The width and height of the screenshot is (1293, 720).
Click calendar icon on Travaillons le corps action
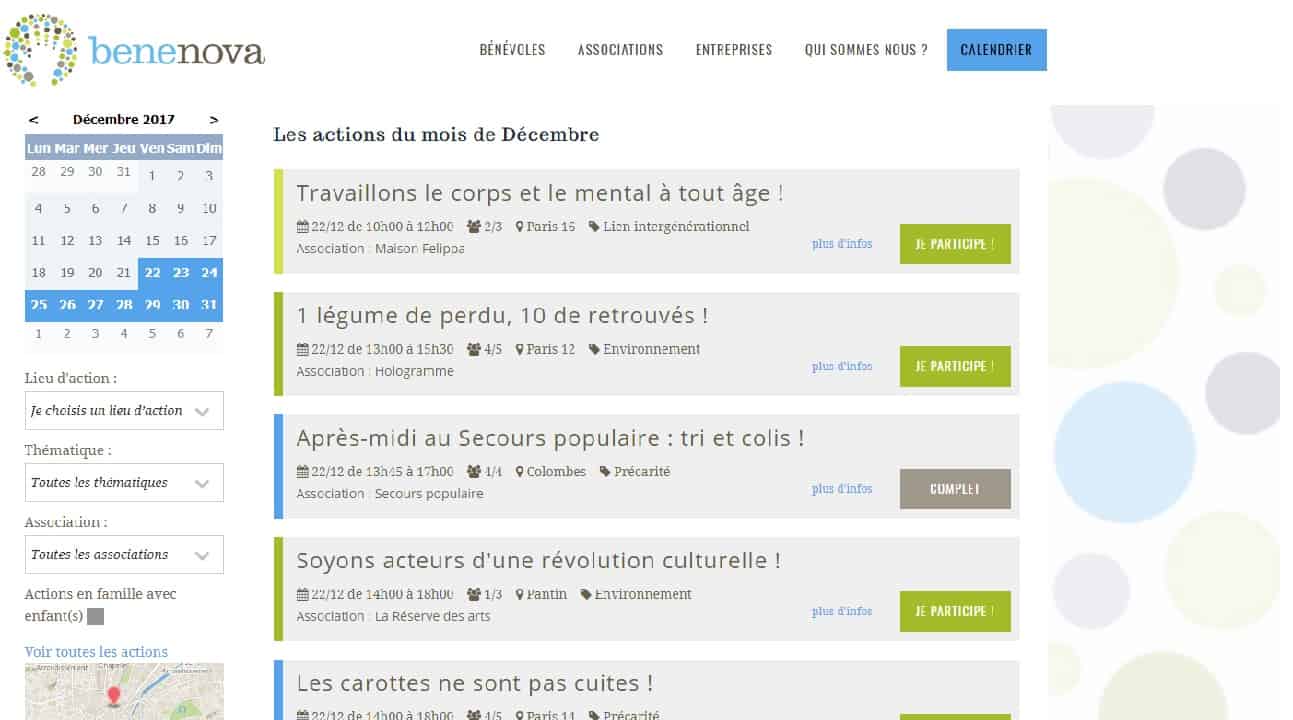click(302, 227)
